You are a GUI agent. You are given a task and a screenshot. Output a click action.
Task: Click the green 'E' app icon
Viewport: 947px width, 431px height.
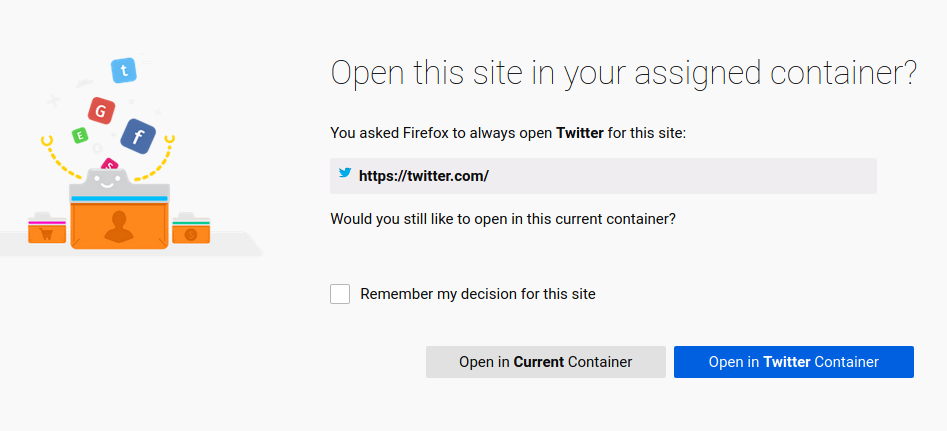click(x=79, y=135)
